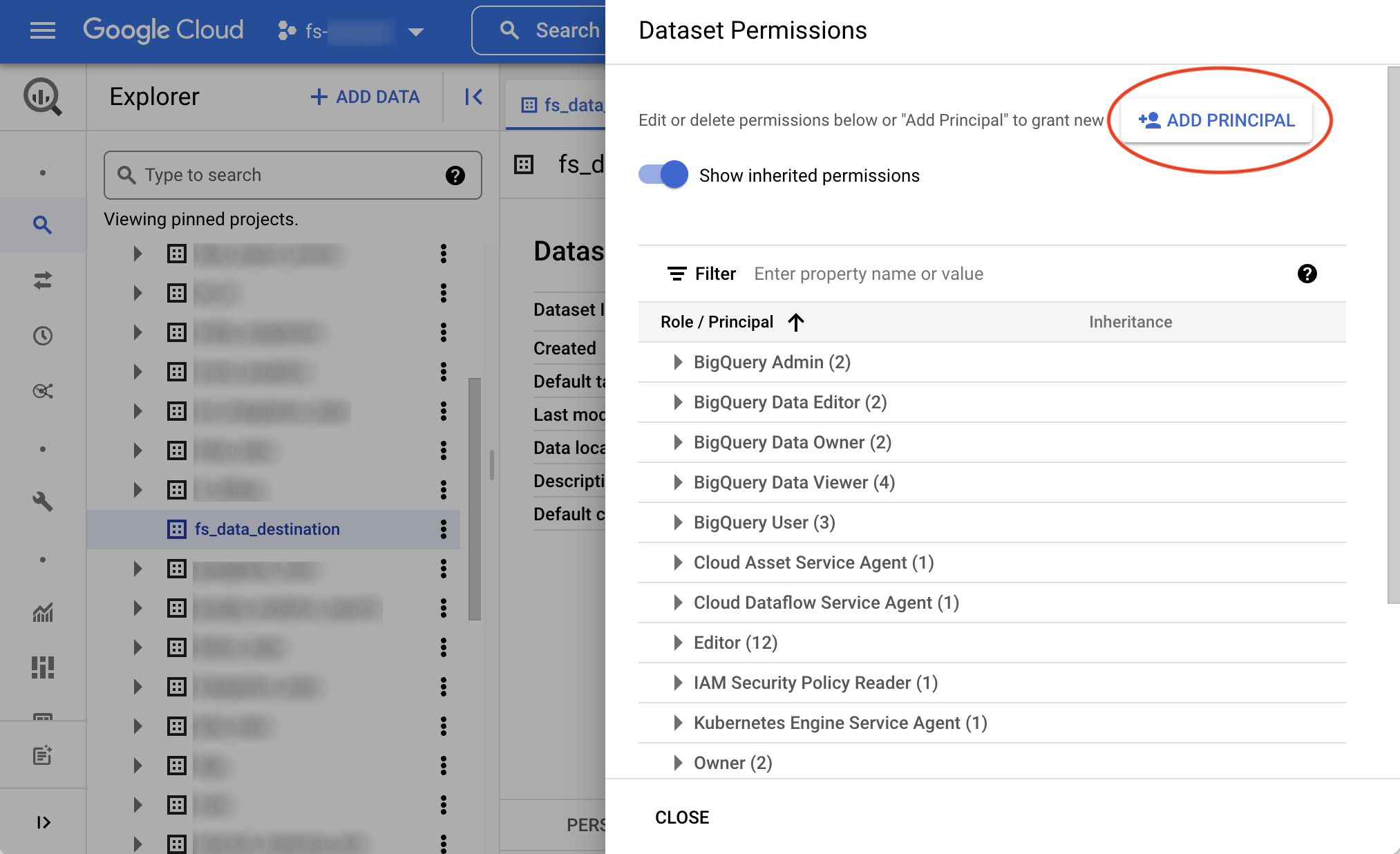Open Monitoring chart icon in sidebar

[43, 612]
